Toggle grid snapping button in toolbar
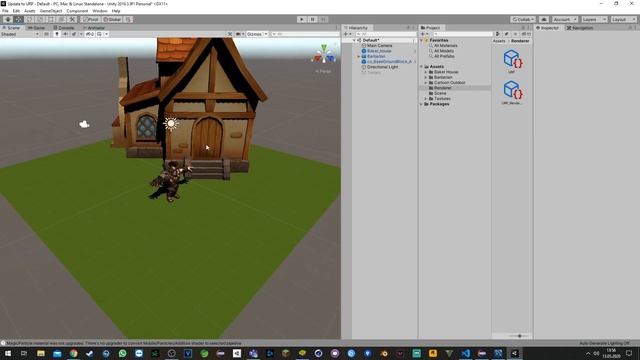The height and width of the screenshot is (360, 640). pos(128,19)
